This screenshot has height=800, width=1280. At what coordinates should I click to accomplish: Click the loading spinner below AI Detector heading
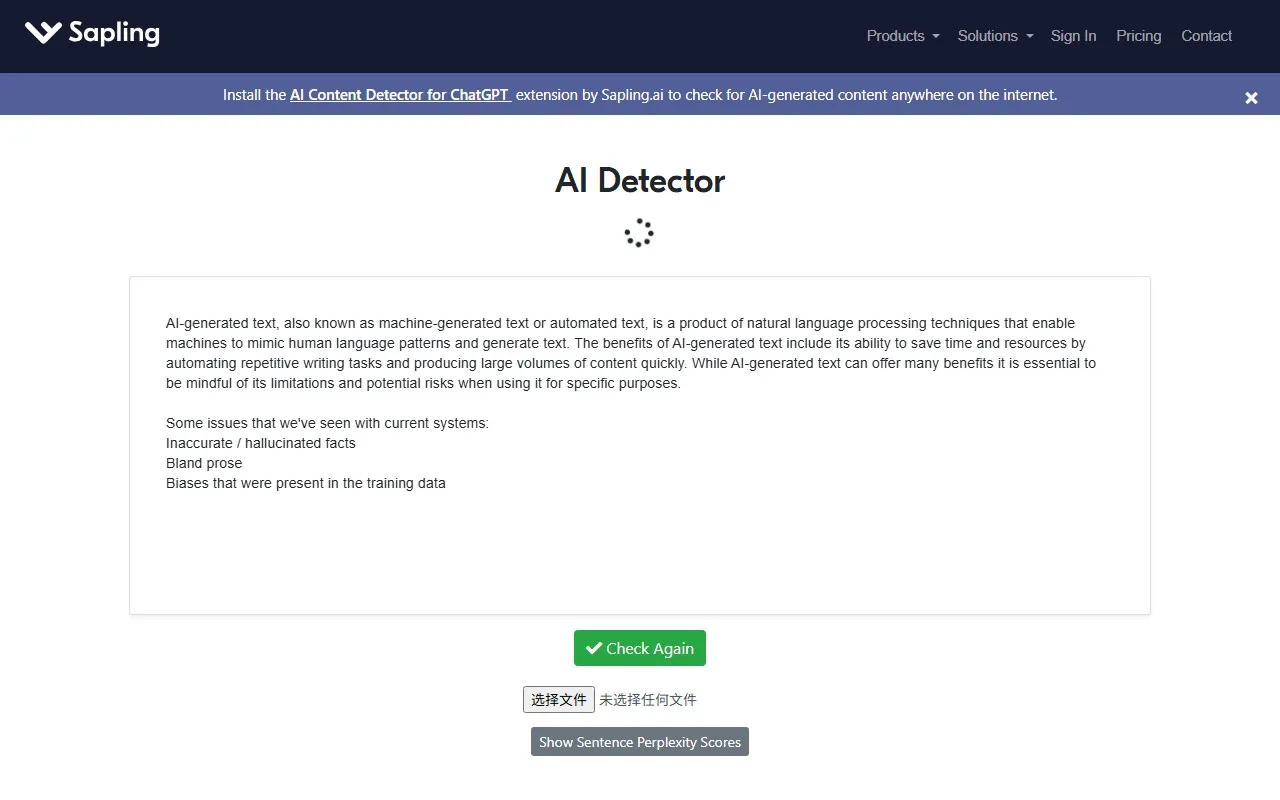639,232
